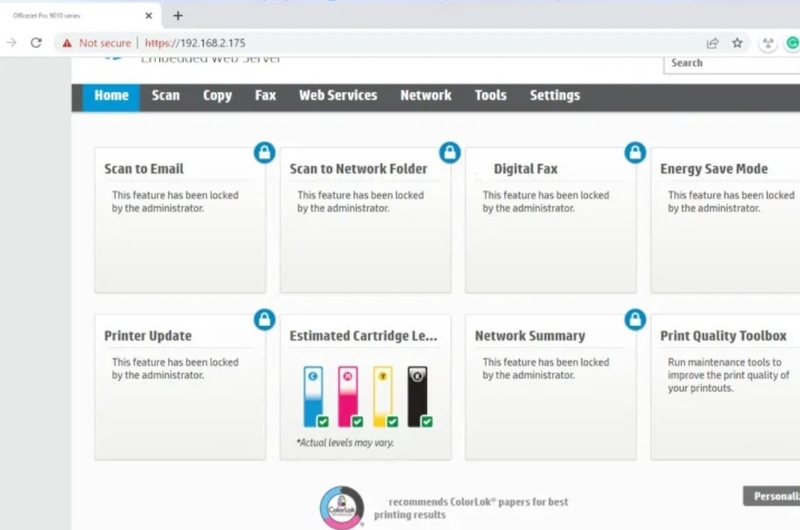The image size is (800, 530).
Task: Click the lock icon on Scan to Email
Action: pos(264,153)
